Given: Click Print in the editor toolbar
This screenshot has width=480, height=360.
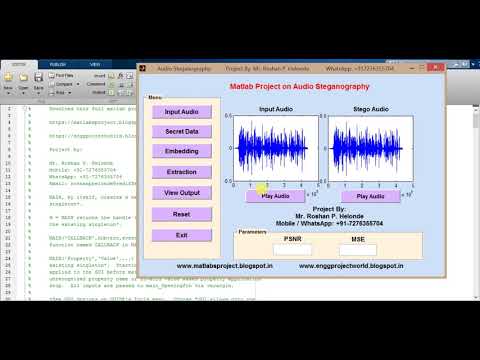Looking at the screenshot, I should (x=57, y=92).
